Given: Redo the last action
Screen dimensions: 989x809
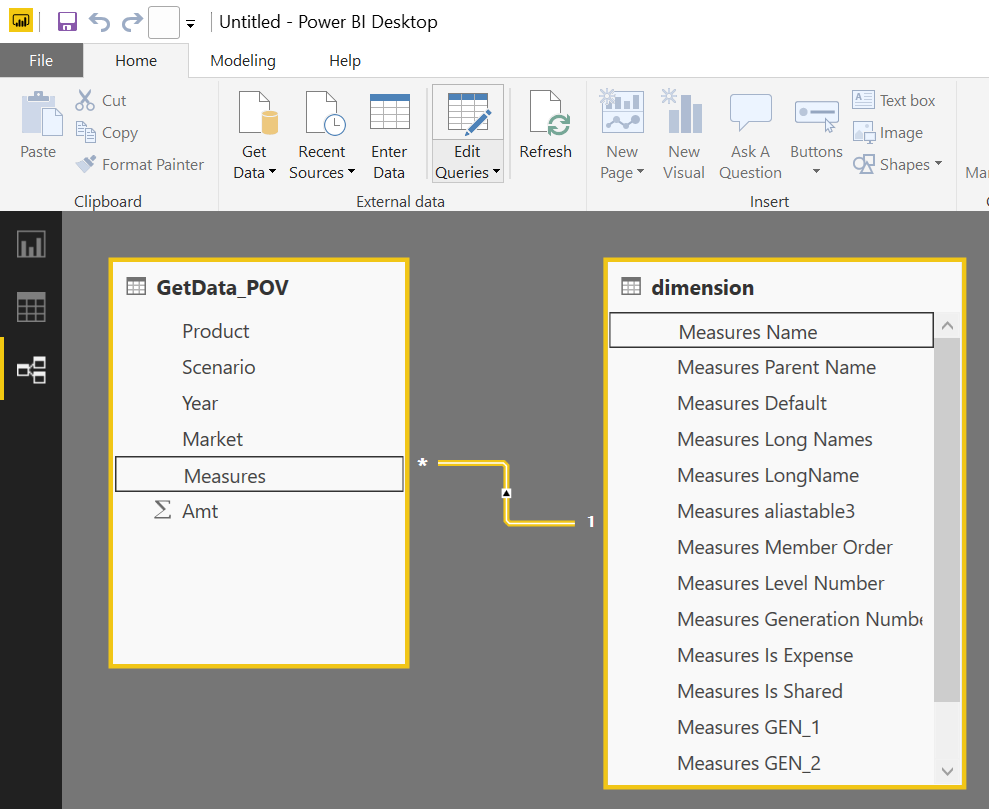Looking at the screenshot, I should (x=132, y=22).
